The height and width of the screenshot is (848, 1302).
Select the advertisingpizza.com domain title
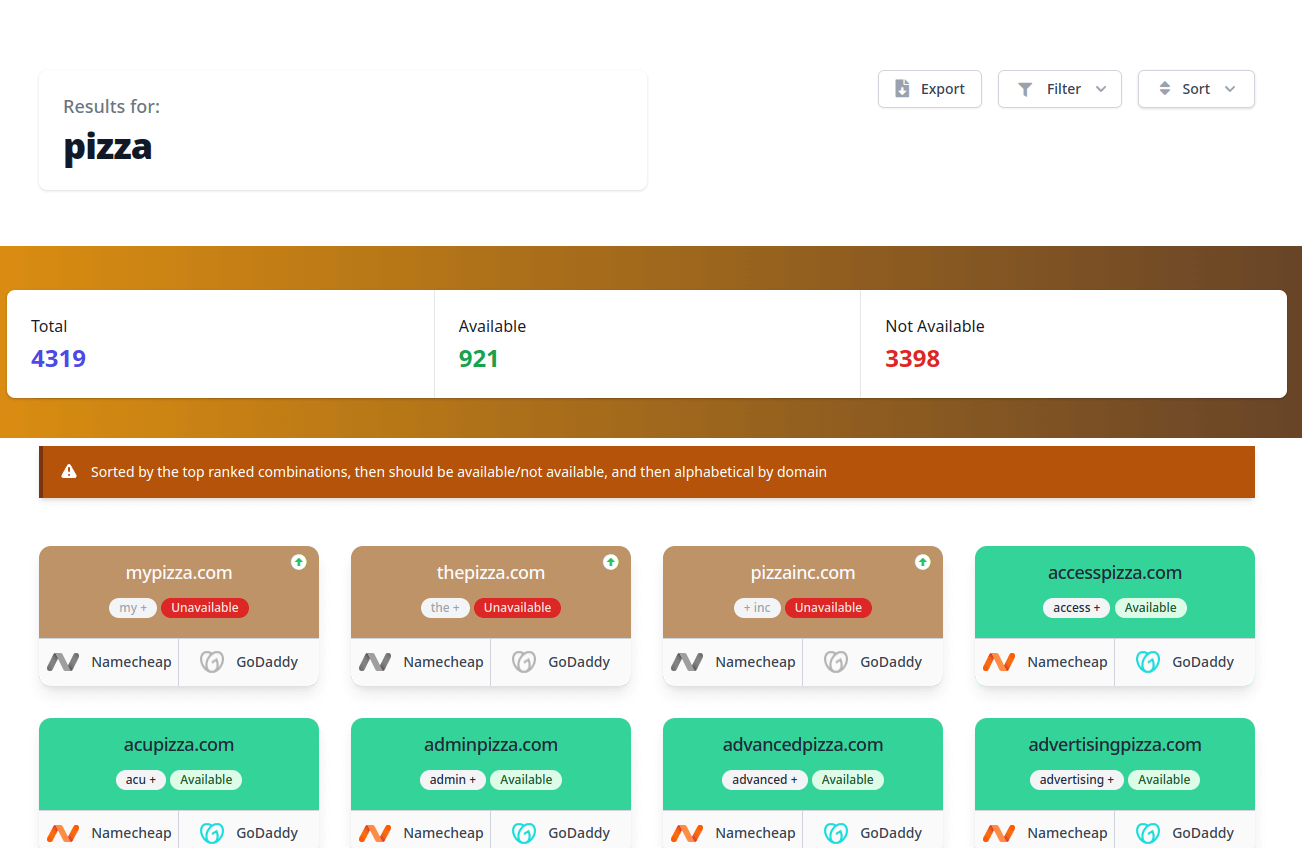[x=1115, y=745]
